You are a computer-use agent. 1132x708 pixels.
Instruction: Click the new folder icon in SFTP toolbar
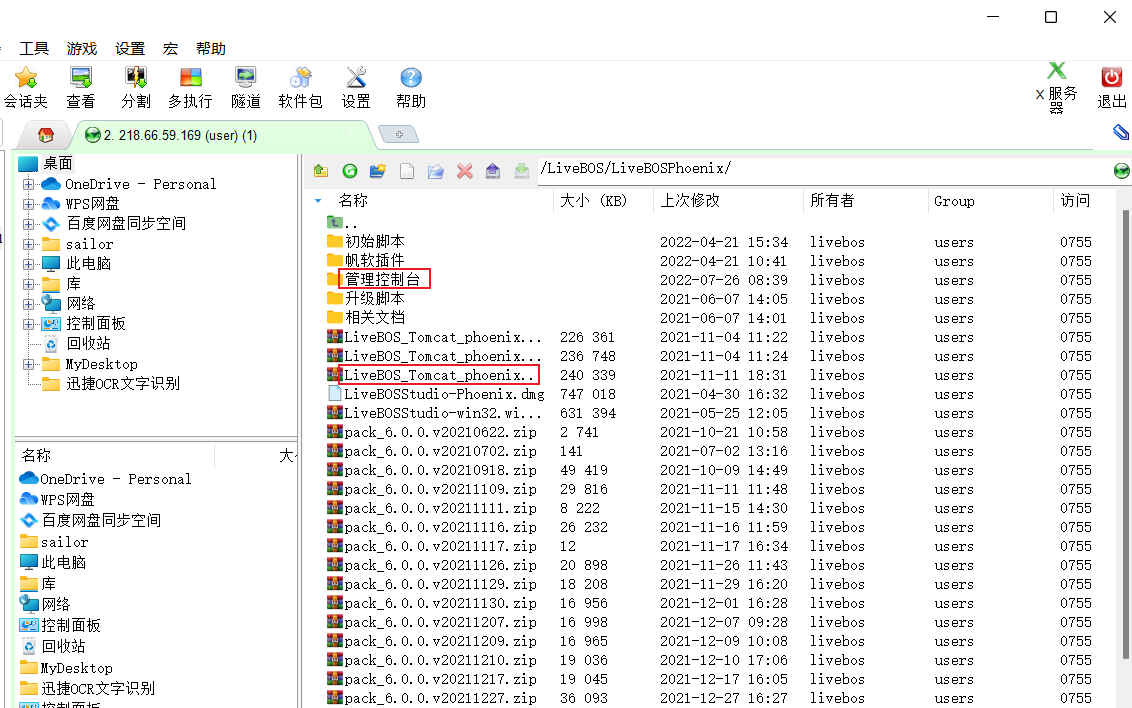tap(378, 171)
